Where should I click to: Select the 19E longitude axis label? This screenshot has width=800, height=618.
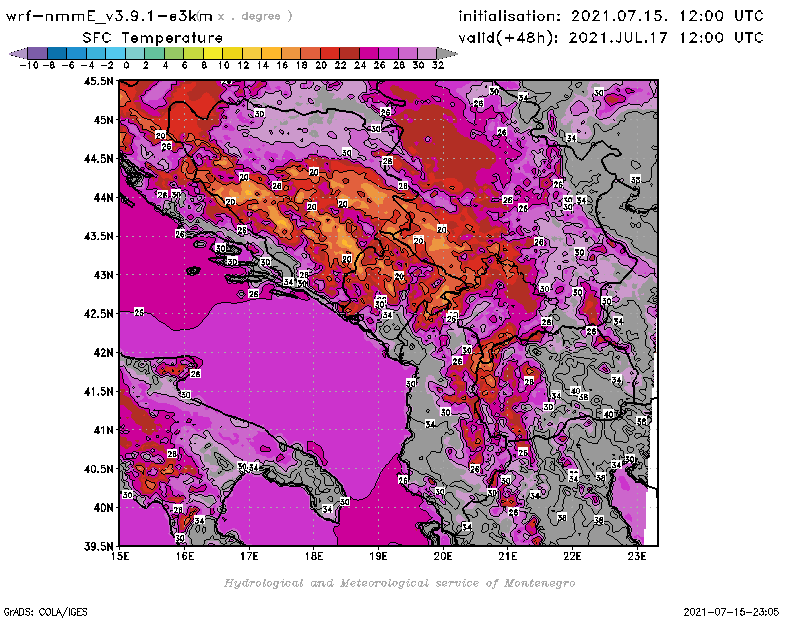(x=378, y=556)
